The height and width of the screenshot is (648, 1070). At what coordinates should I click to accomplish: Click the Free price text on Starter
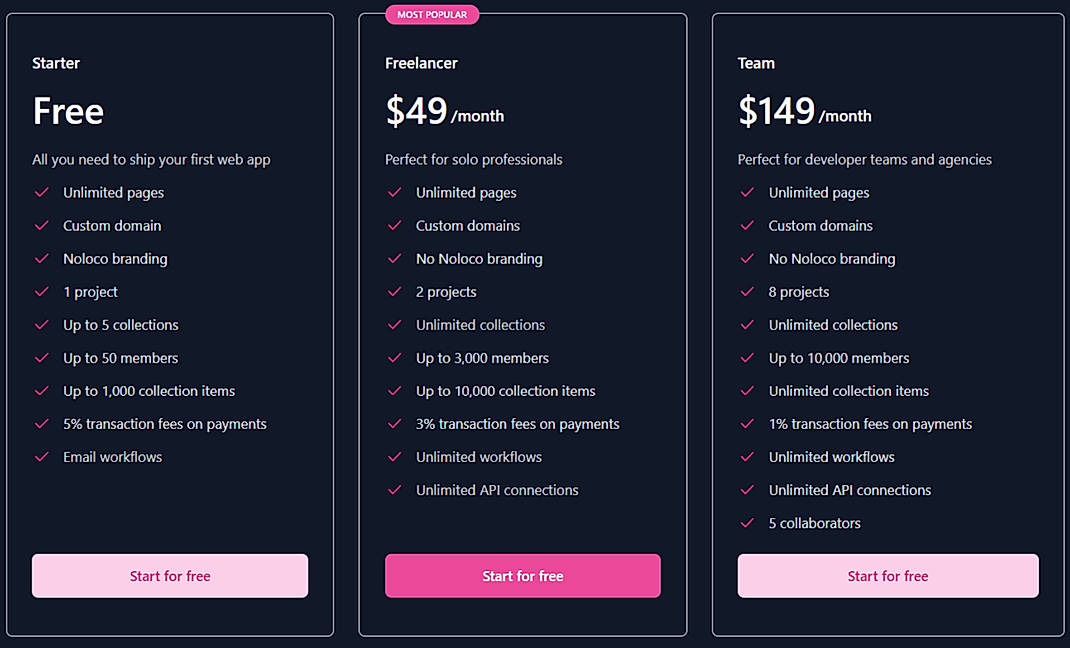67,112
